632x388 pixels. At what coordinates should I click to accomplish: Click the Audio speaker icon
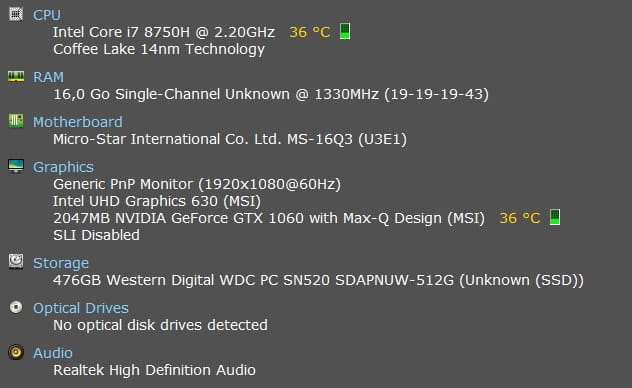[x=16, y=352]
